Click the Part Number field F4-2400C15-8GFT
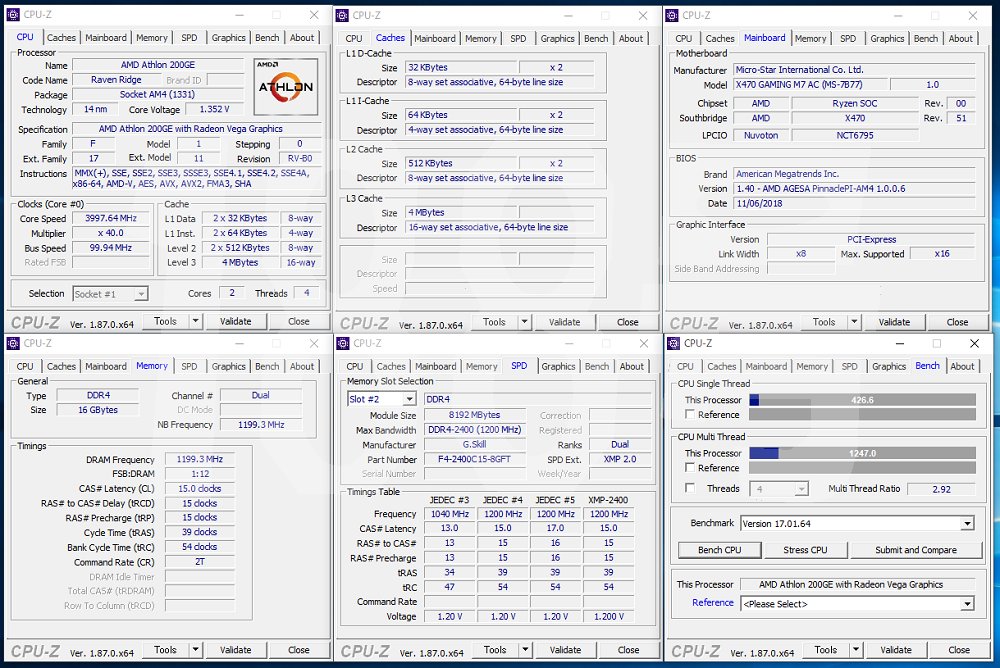 [474, 459]
